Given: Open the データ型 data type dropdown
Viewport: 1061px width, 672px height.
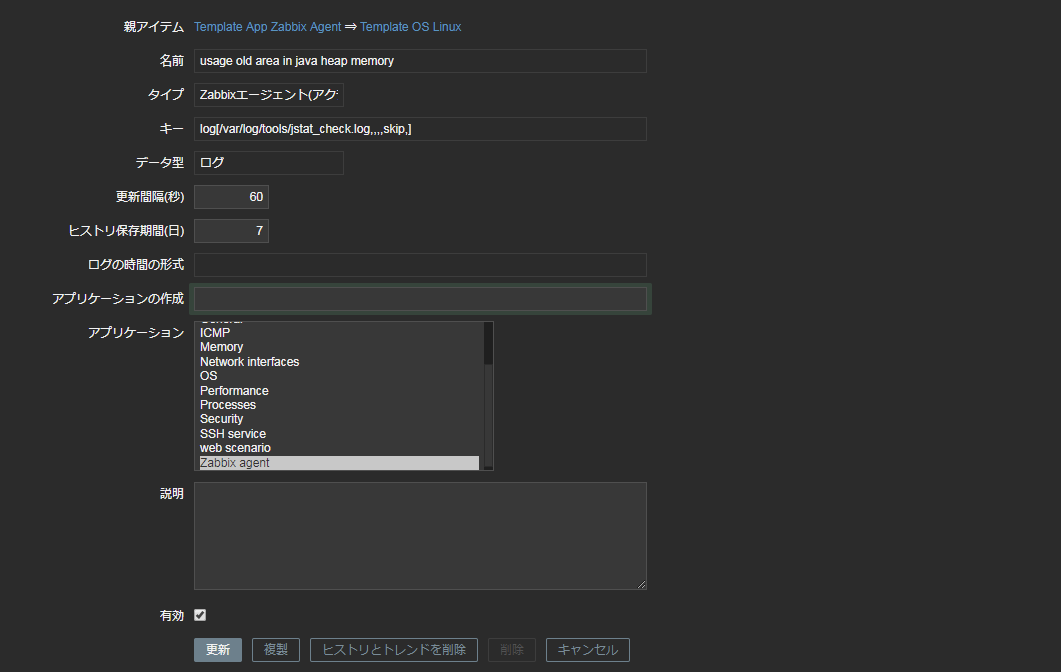Looking at the screenshot, I should point(268,162).
